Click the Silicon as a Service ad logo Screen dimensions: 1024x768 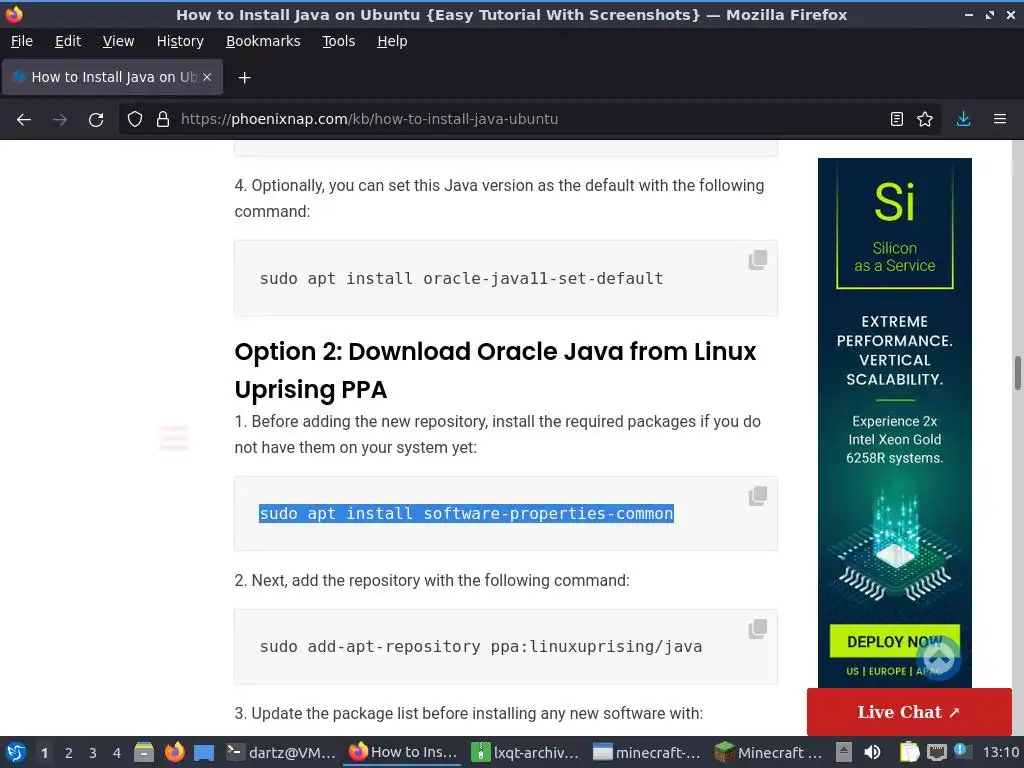[895, 225]
